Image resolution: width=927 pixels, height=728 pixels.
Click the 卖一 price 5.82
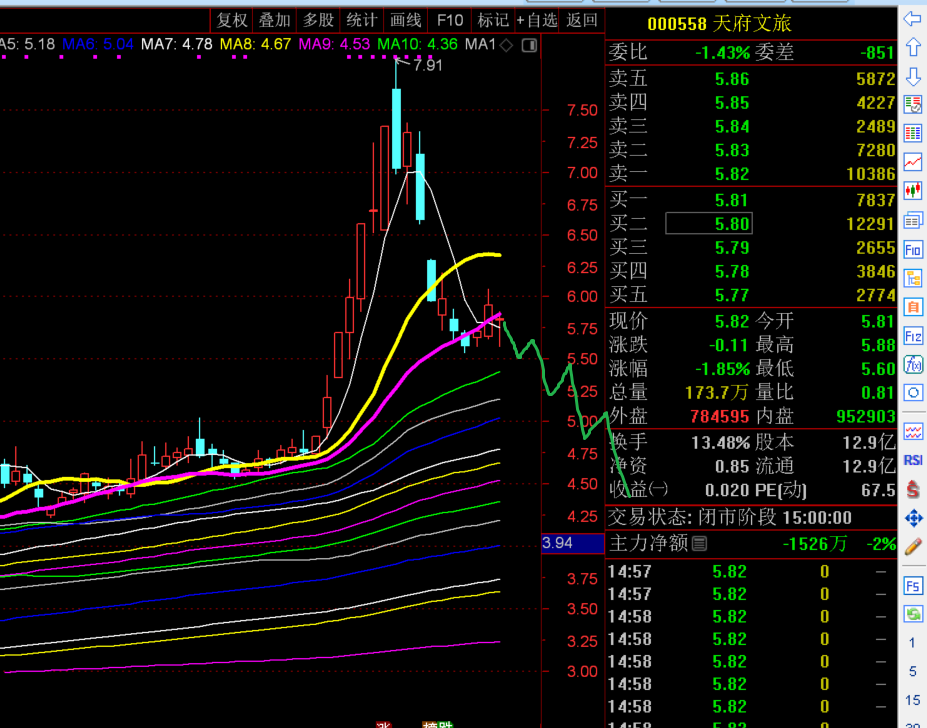pyautogui.click(x=732, y=174)
